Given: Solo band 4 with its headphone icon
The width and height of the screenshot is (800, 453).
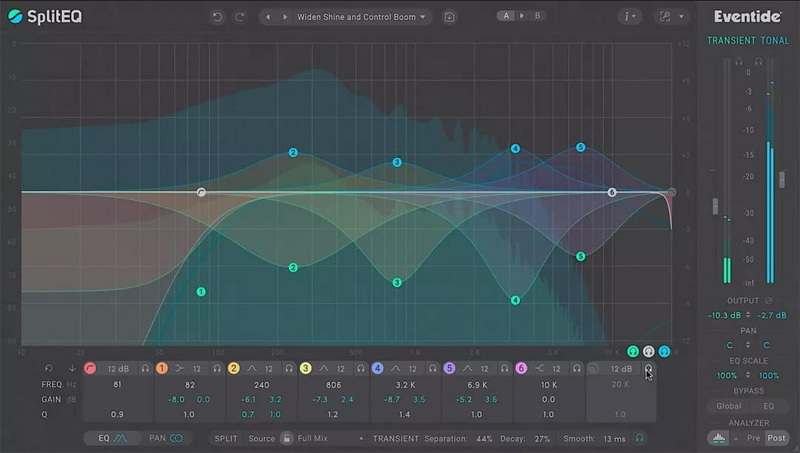Looking at the screenshot, I should 433,368.
